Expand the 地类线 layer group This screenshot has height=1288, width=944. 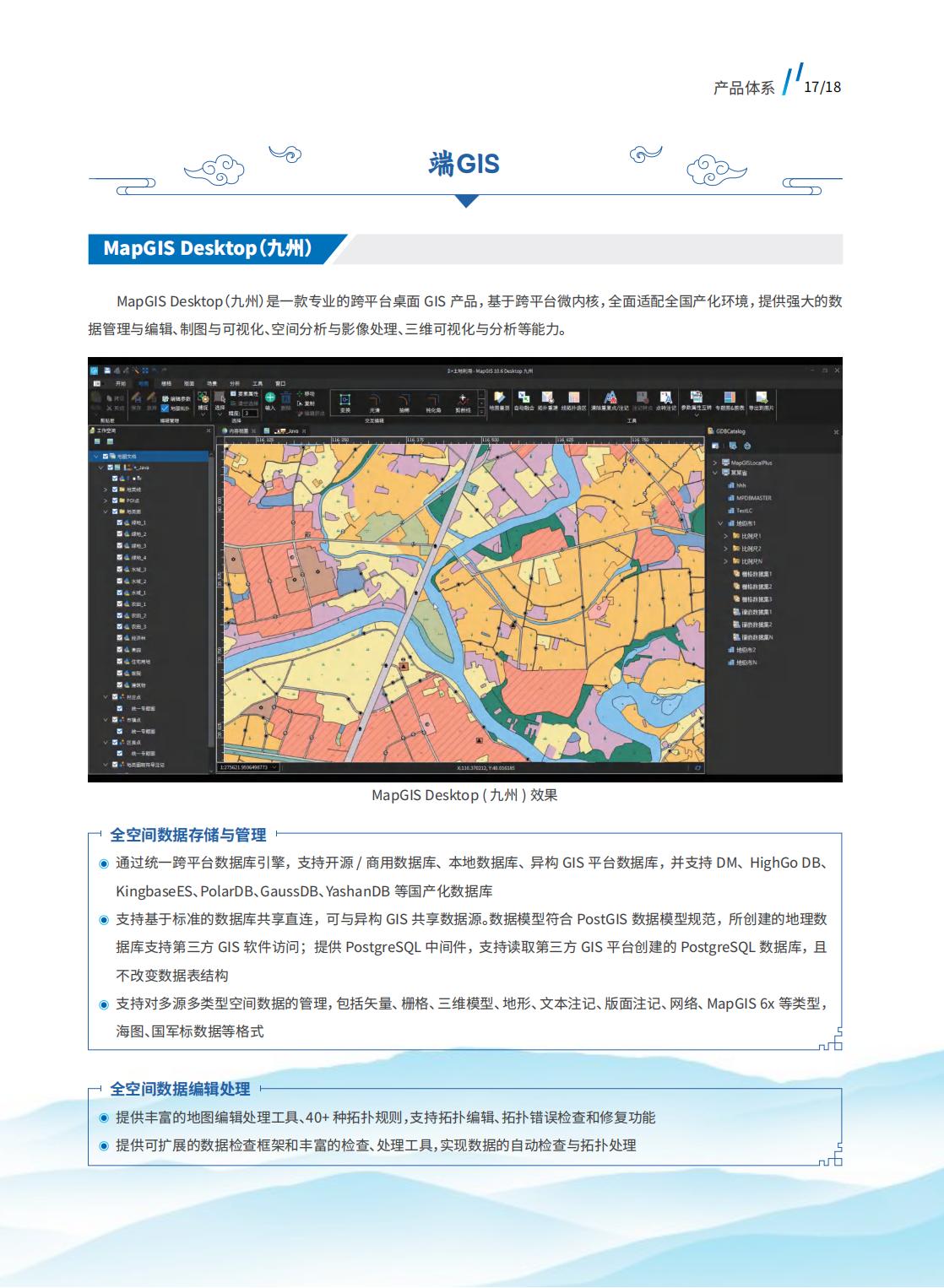(x=106, y=490)
